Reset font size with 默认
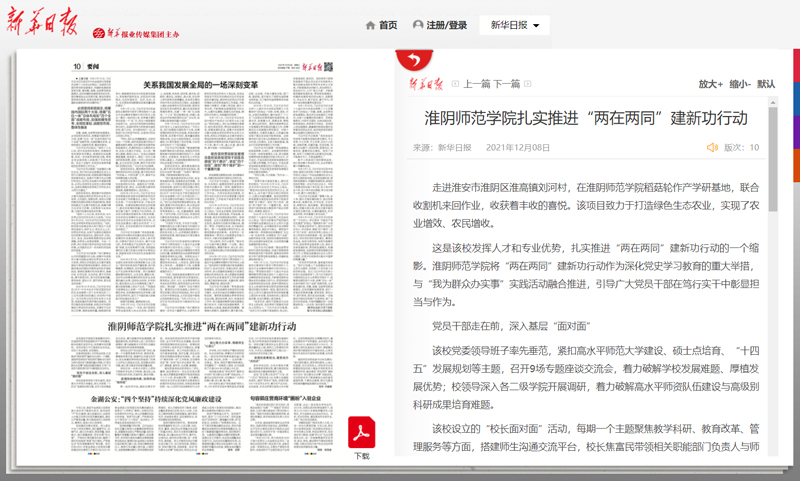This screenshot has width=800, height=481. (x=766, y=84)
